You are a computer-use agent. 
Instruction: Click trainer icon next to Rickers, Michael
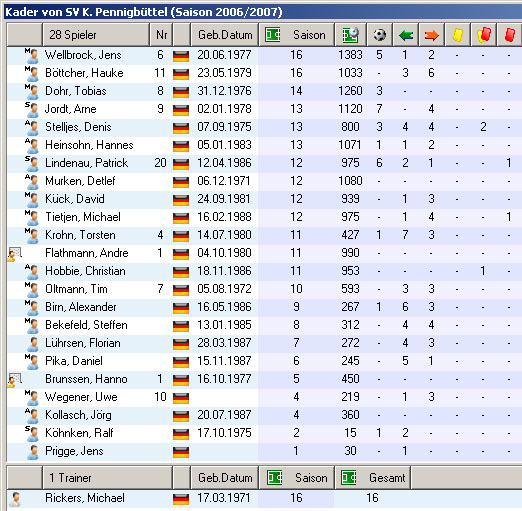(x=15, y=499)
